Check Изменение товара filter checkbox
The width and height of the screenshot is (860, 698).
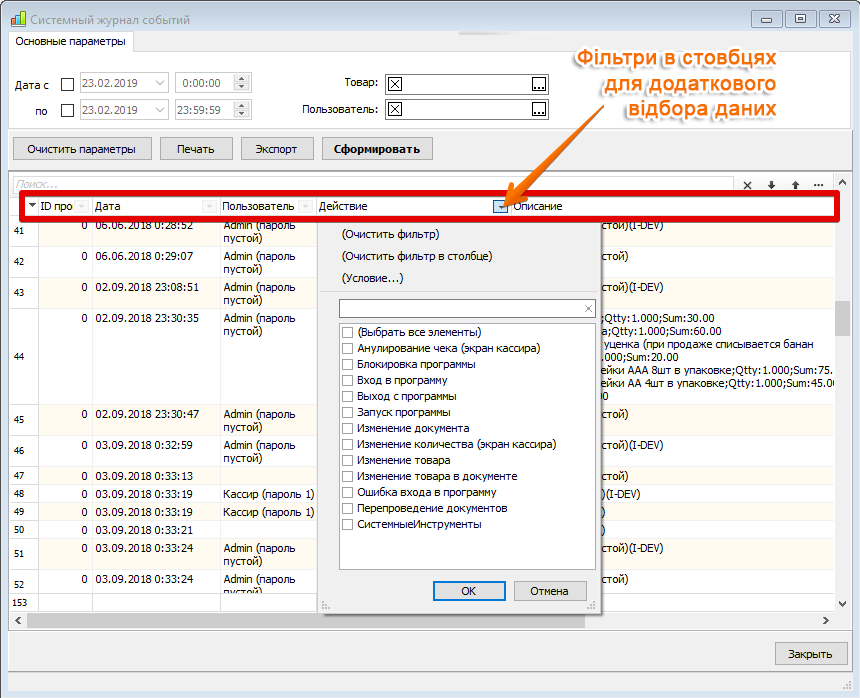click(x=347, y=460)
